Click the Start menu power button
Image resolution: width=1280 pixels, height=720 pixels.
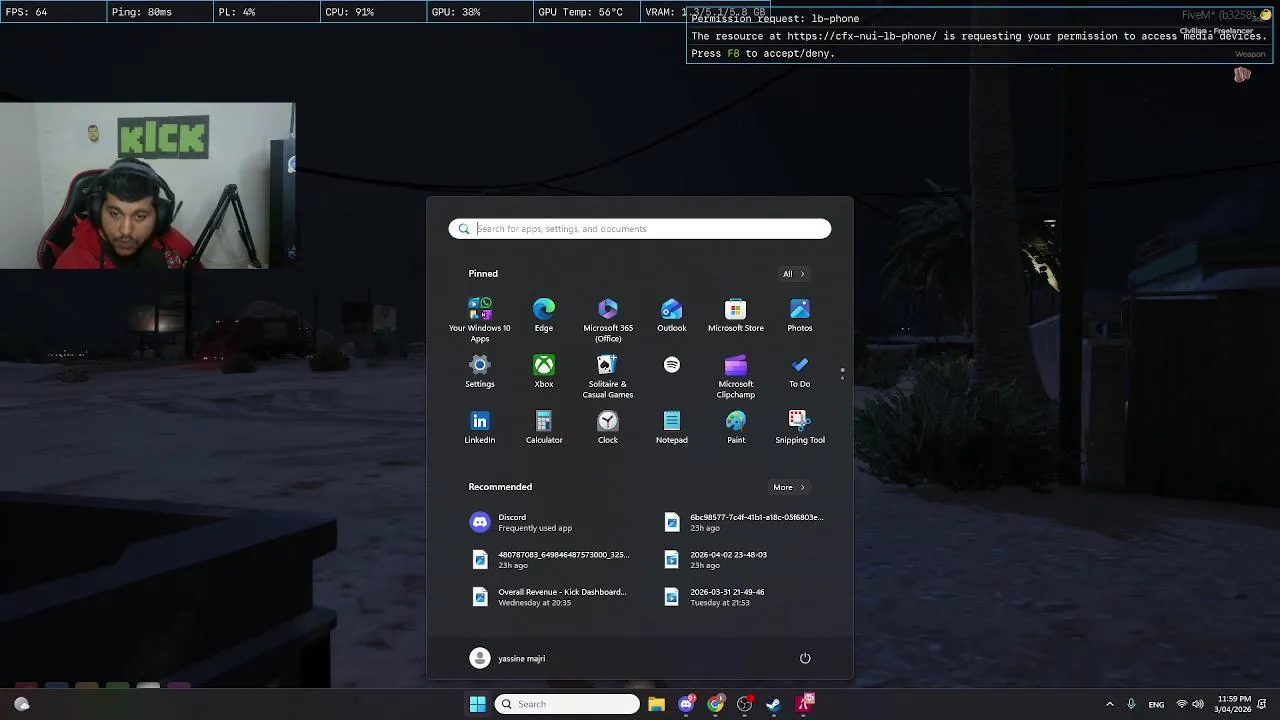tap(805, 658)
